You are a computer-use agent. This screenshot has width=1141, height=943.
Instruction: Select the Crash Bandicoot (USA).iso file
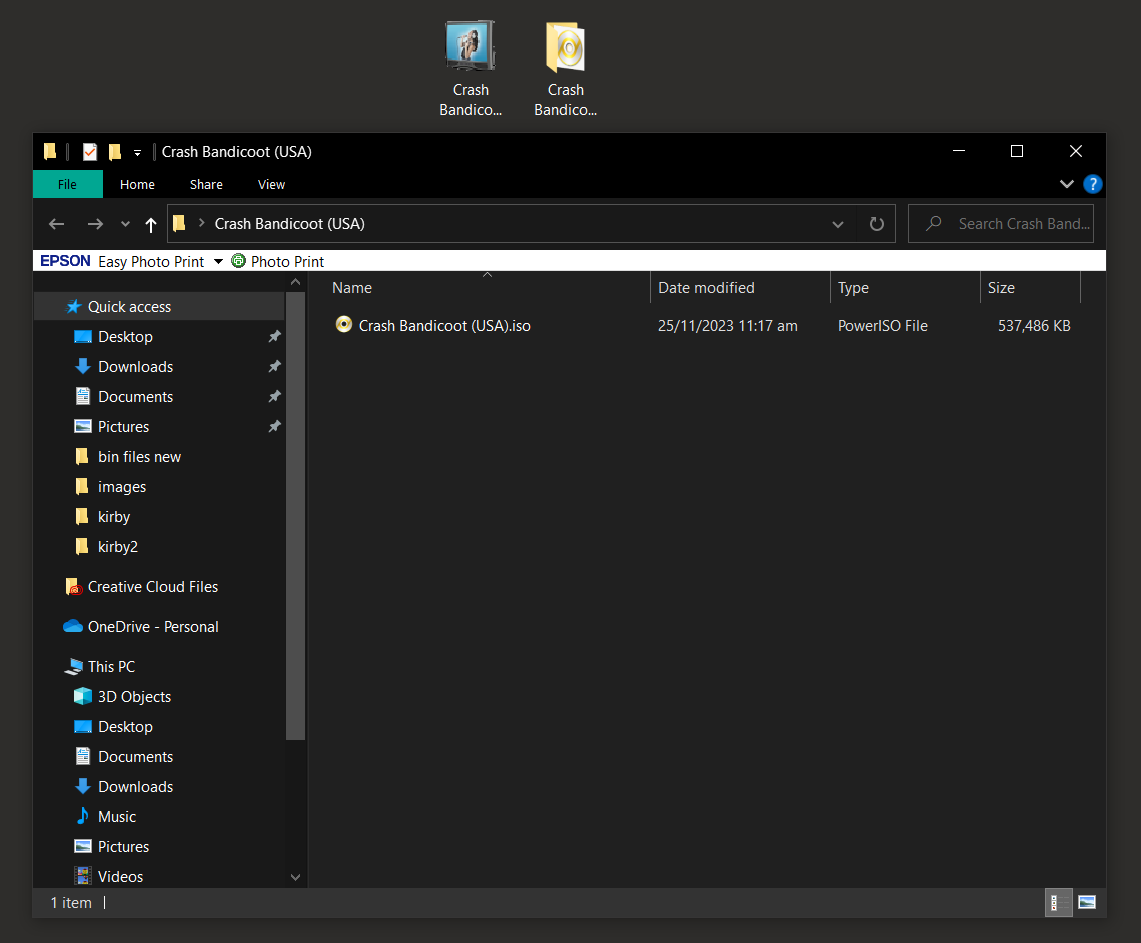[443, 325]
